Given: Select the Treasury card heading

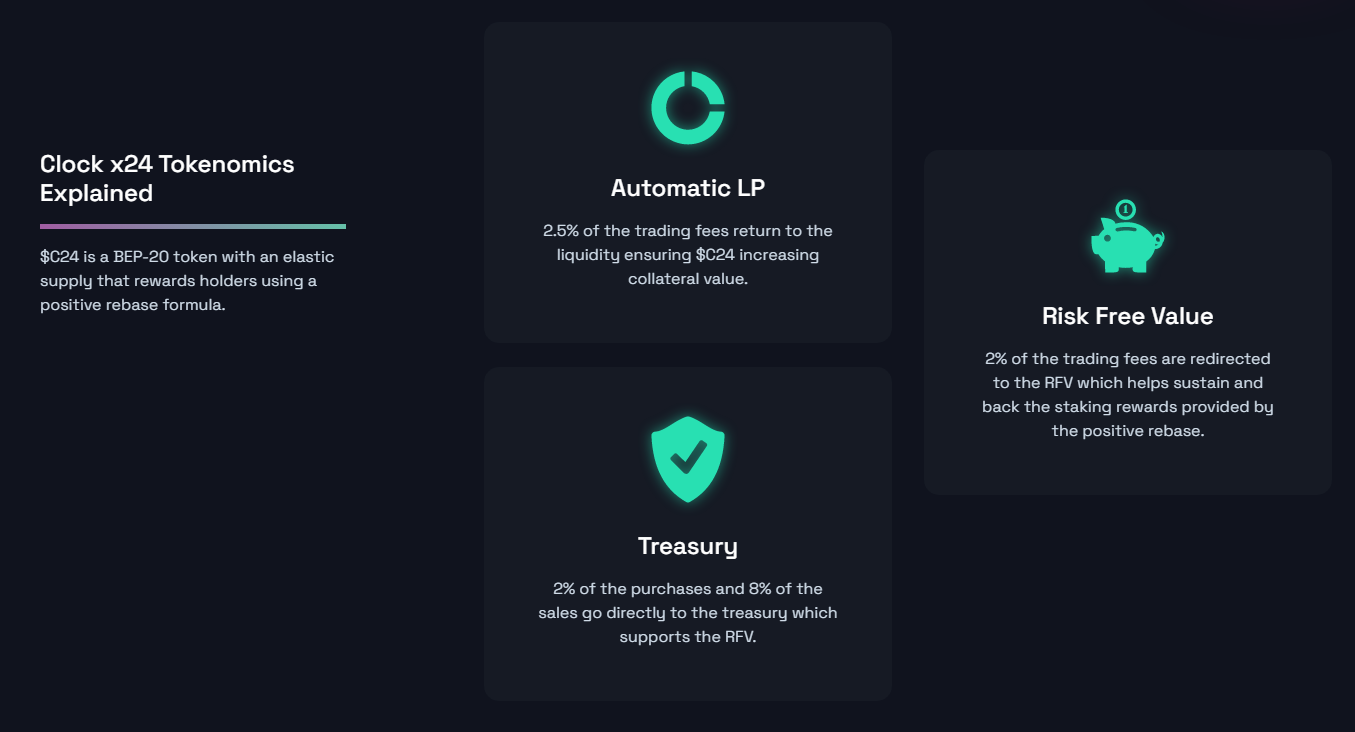Looking at the screenshot, I should 688,546.
